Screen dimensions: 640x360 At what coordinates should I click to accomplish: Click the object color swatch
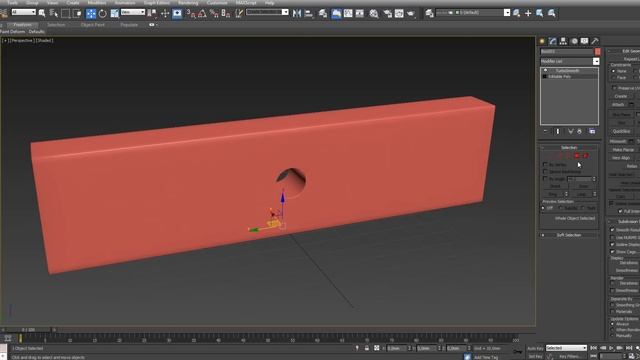[597, 52]
